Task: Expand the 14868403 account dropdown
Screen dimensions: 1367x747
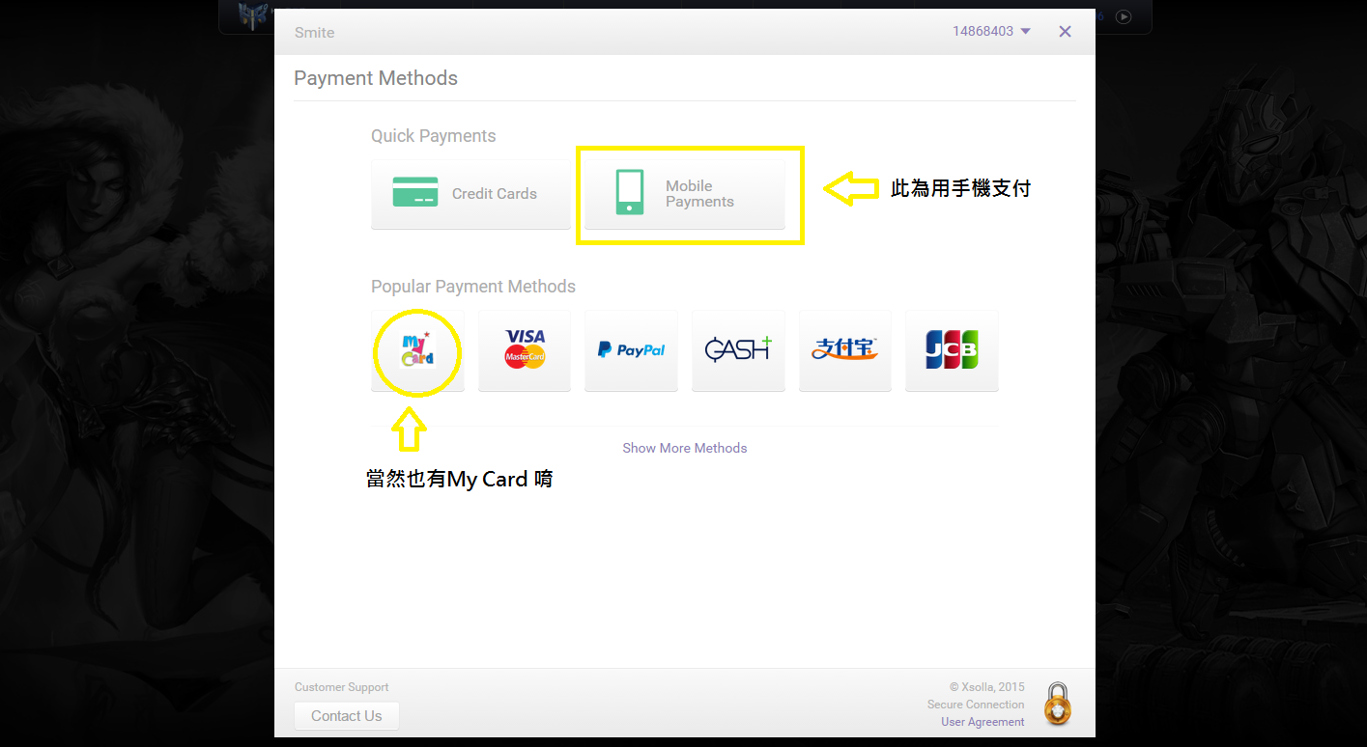Action: click(x=991, y=31)
